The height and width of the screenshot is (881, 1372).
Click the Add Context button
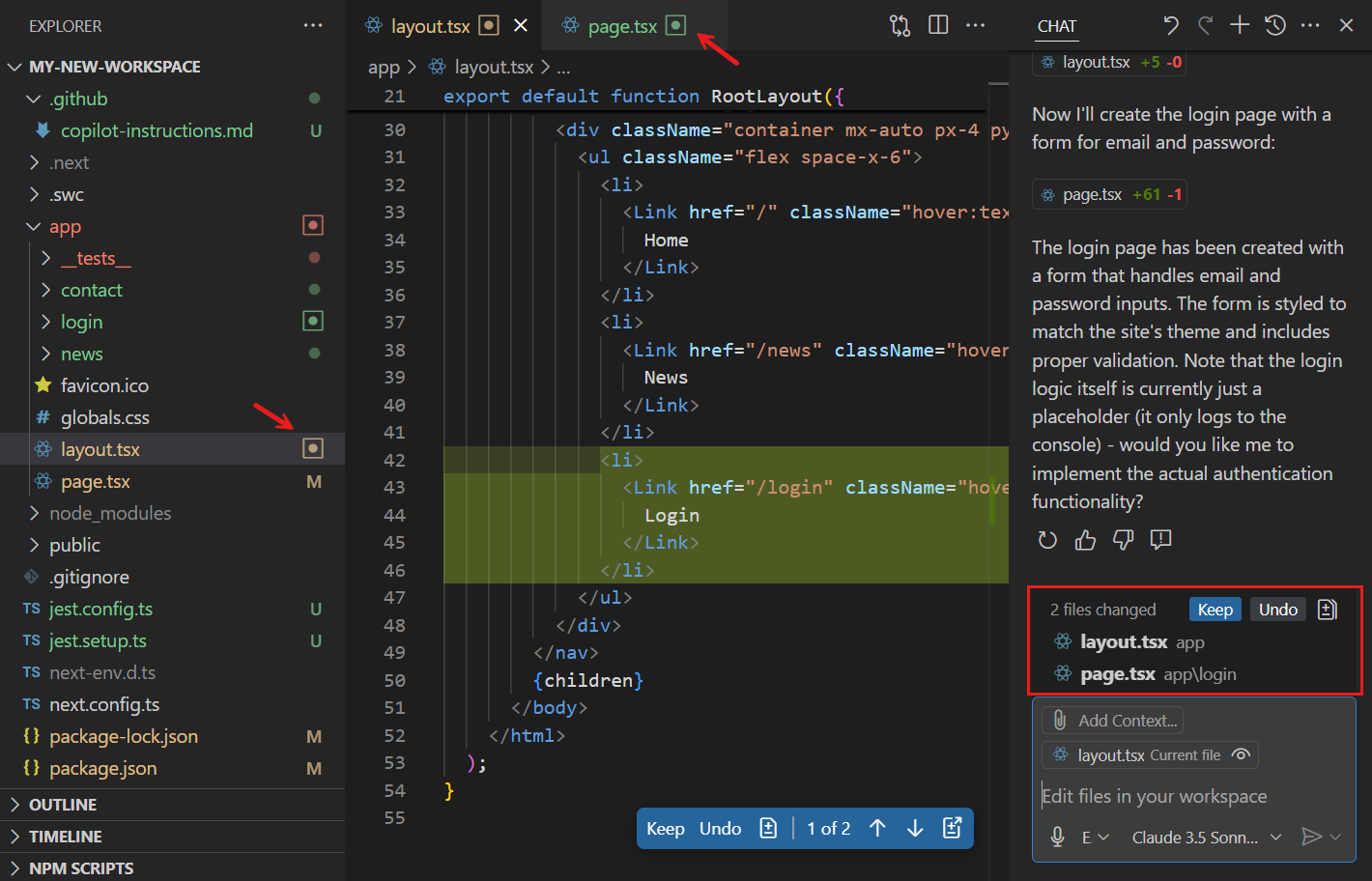tap(1112, 720)
